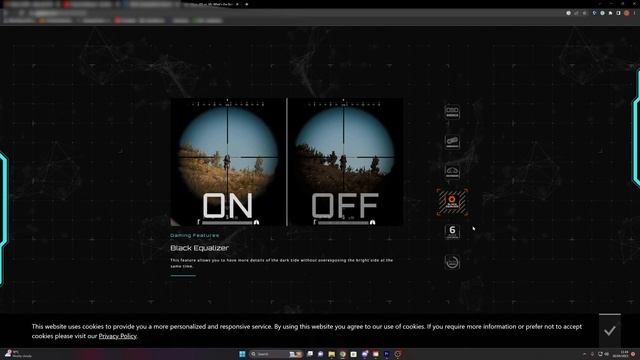Screen dimensions: 640x360
Task: Open Chrome from the taskbar
Action: point(342,354)
